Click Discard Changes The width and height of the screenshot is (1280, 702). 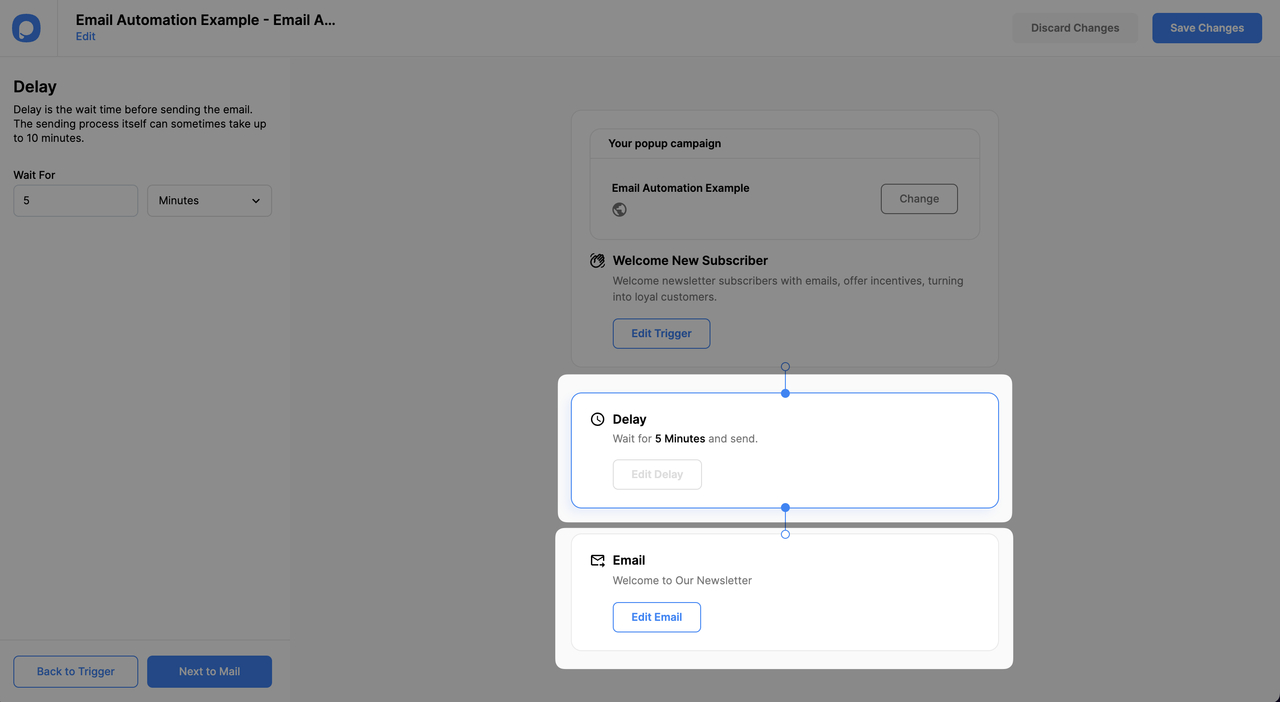(1074, 27)
